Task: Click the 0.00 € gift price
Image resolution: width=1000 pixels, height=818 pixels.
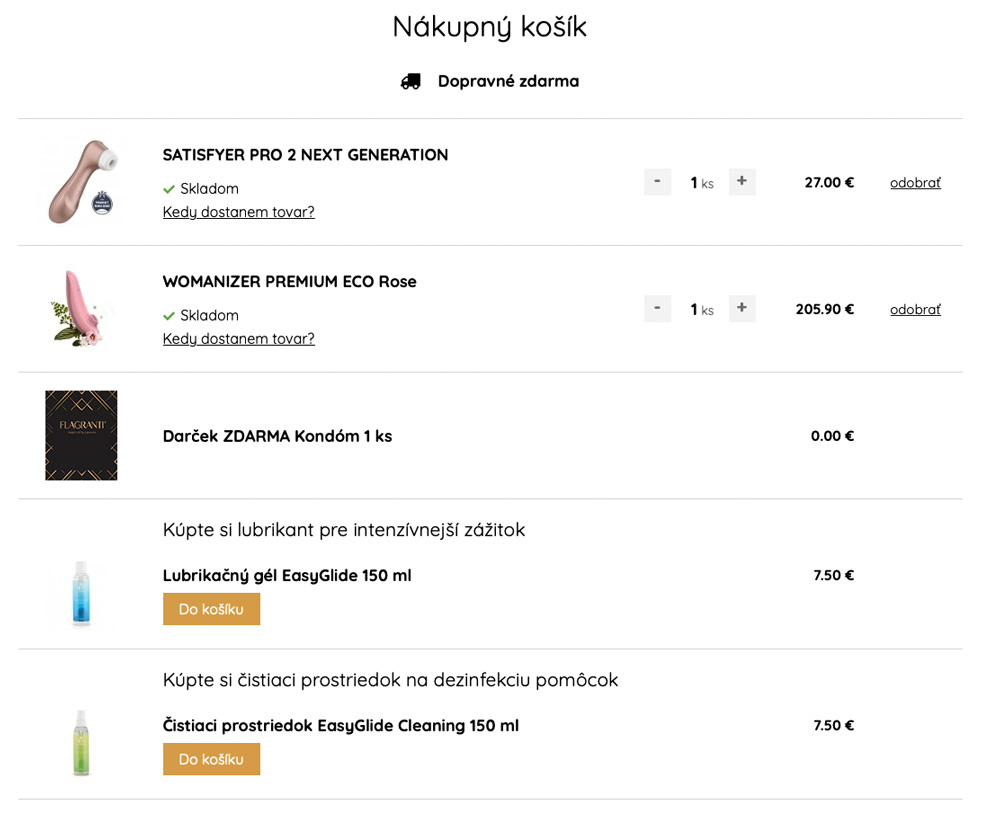Action: [x=832, y=437]
